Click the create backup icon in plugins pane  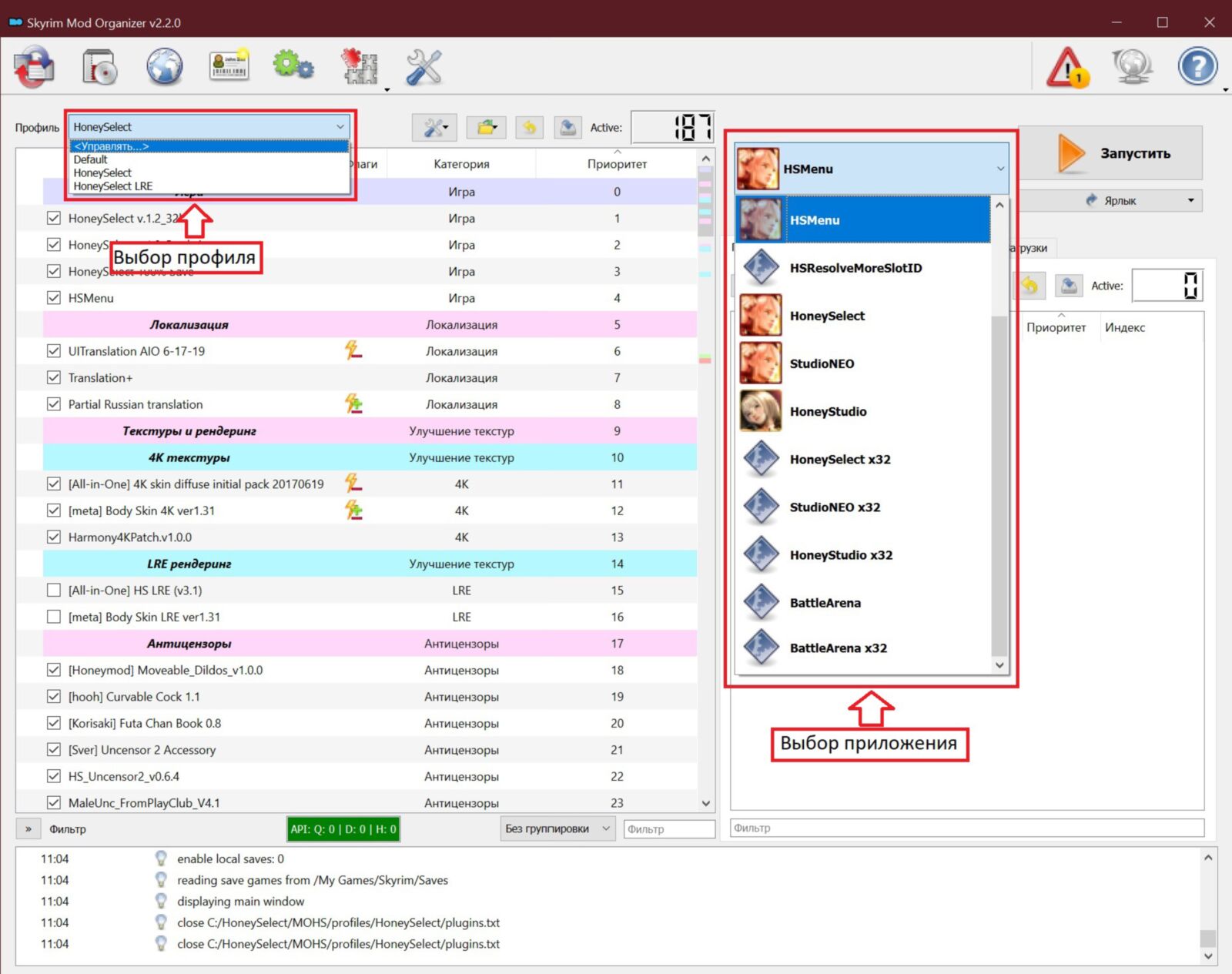coord(1069,286)
